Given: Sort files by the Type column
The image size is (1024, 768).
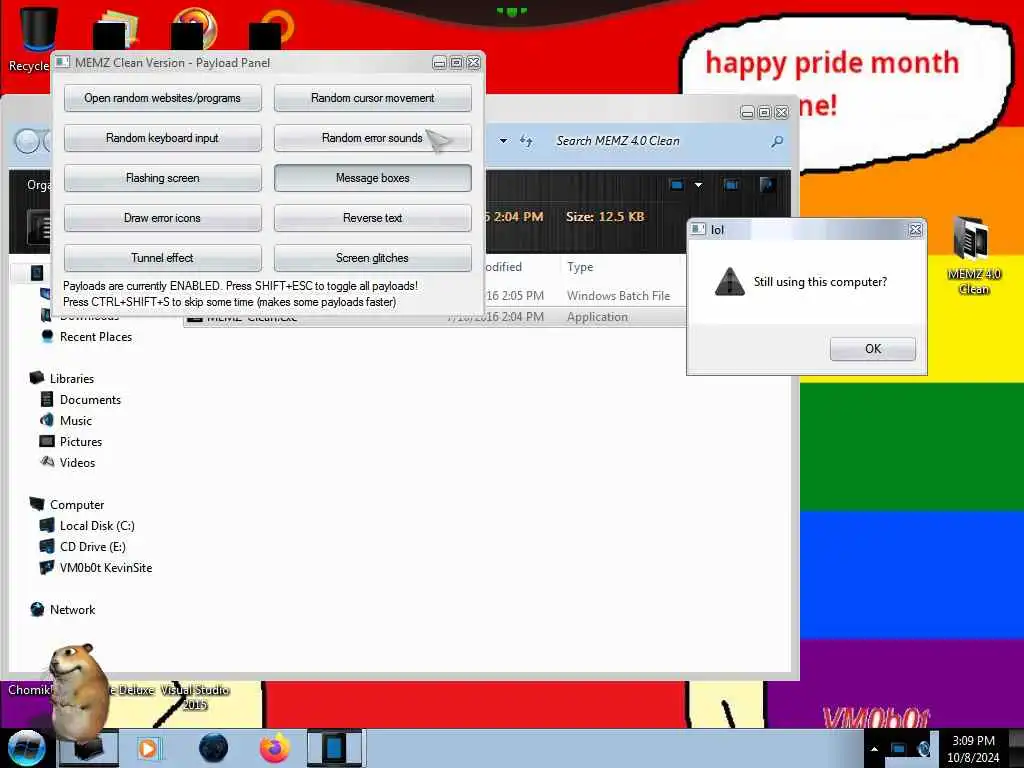Looking at the screenshot, I should [x=580, y=266].
